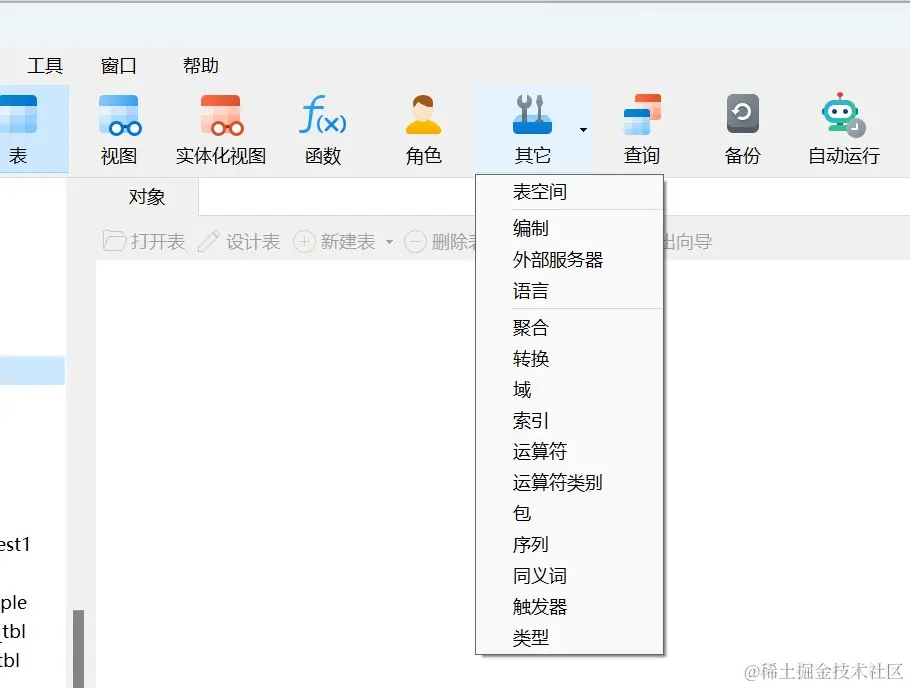Switch to the 对象 tab
This screenshot has height=688, width=910.
pyautogui.click(x=147, y=197)
